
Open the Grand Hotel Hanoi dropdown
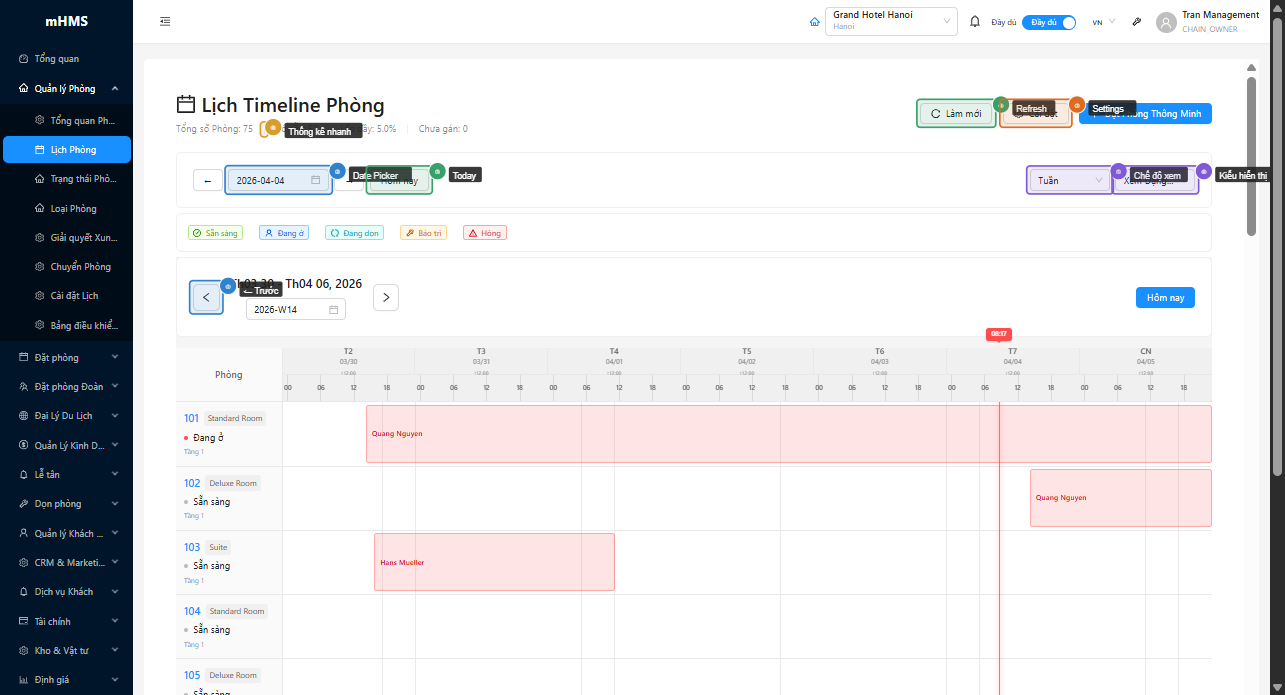tap(891, 21)
